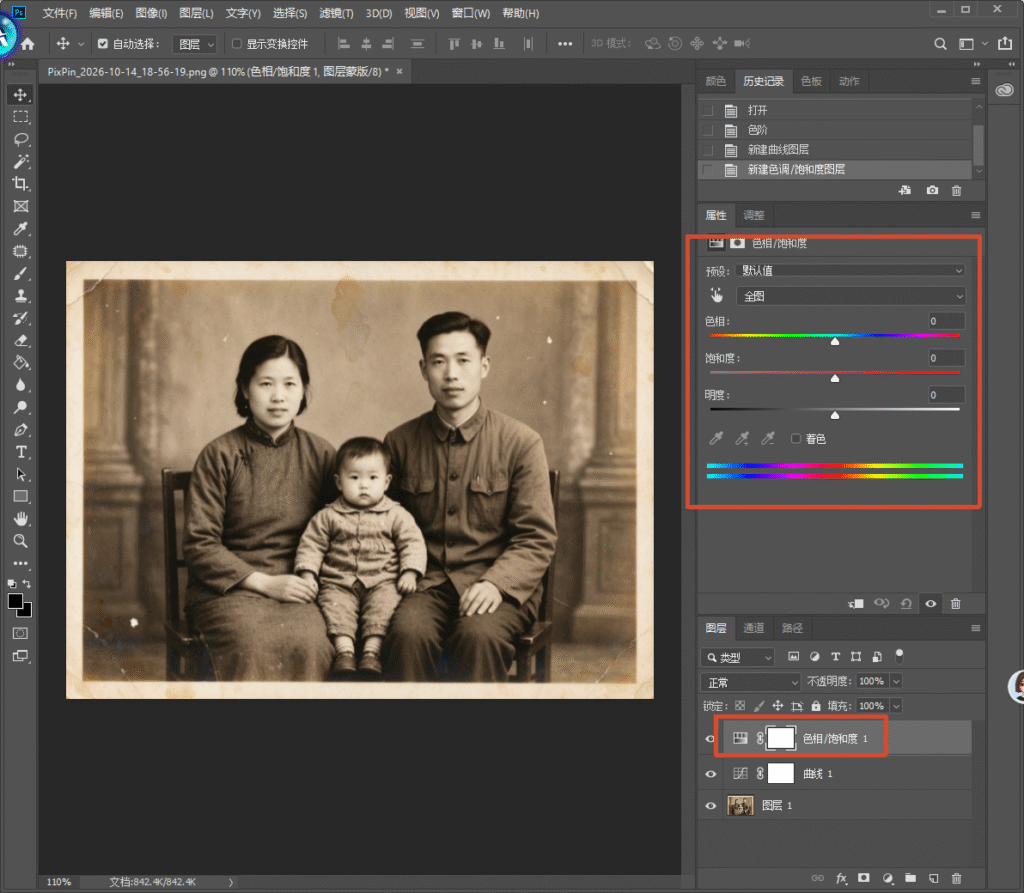This screenshot has width=1024, height=893.
Task: Open the 预设 默认值 dropdown
Action: point(851,270)
